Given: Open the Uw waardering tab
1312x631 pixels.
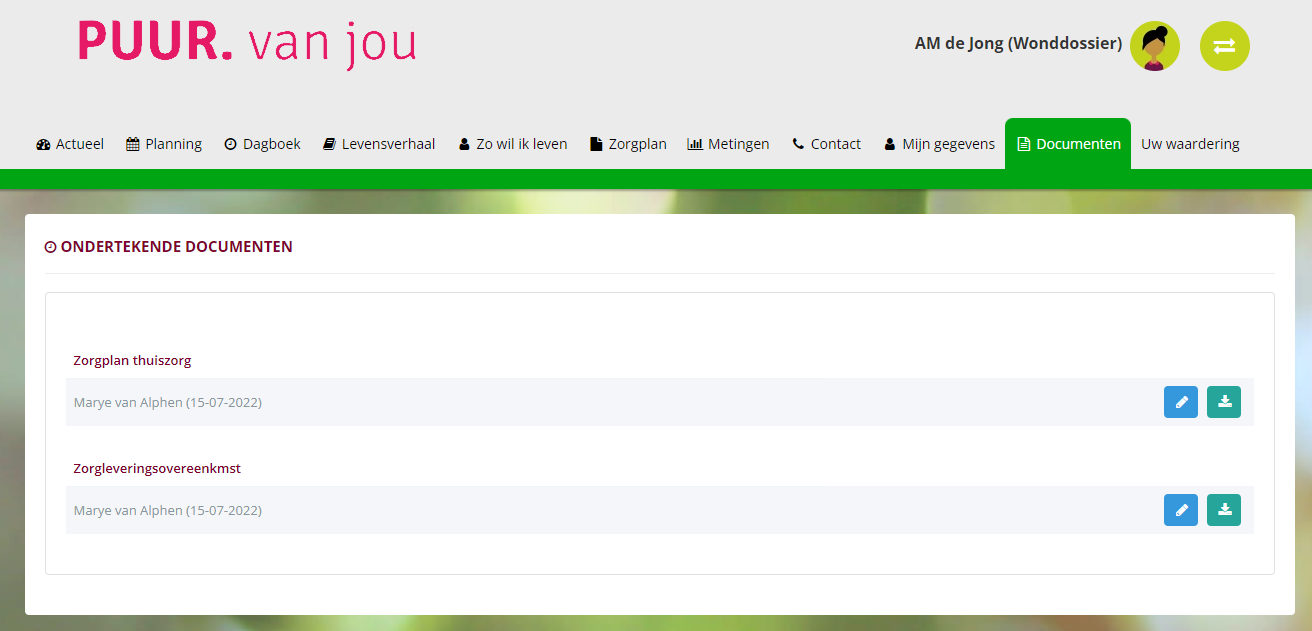Looking at the screenshot, I should 1190,144.
